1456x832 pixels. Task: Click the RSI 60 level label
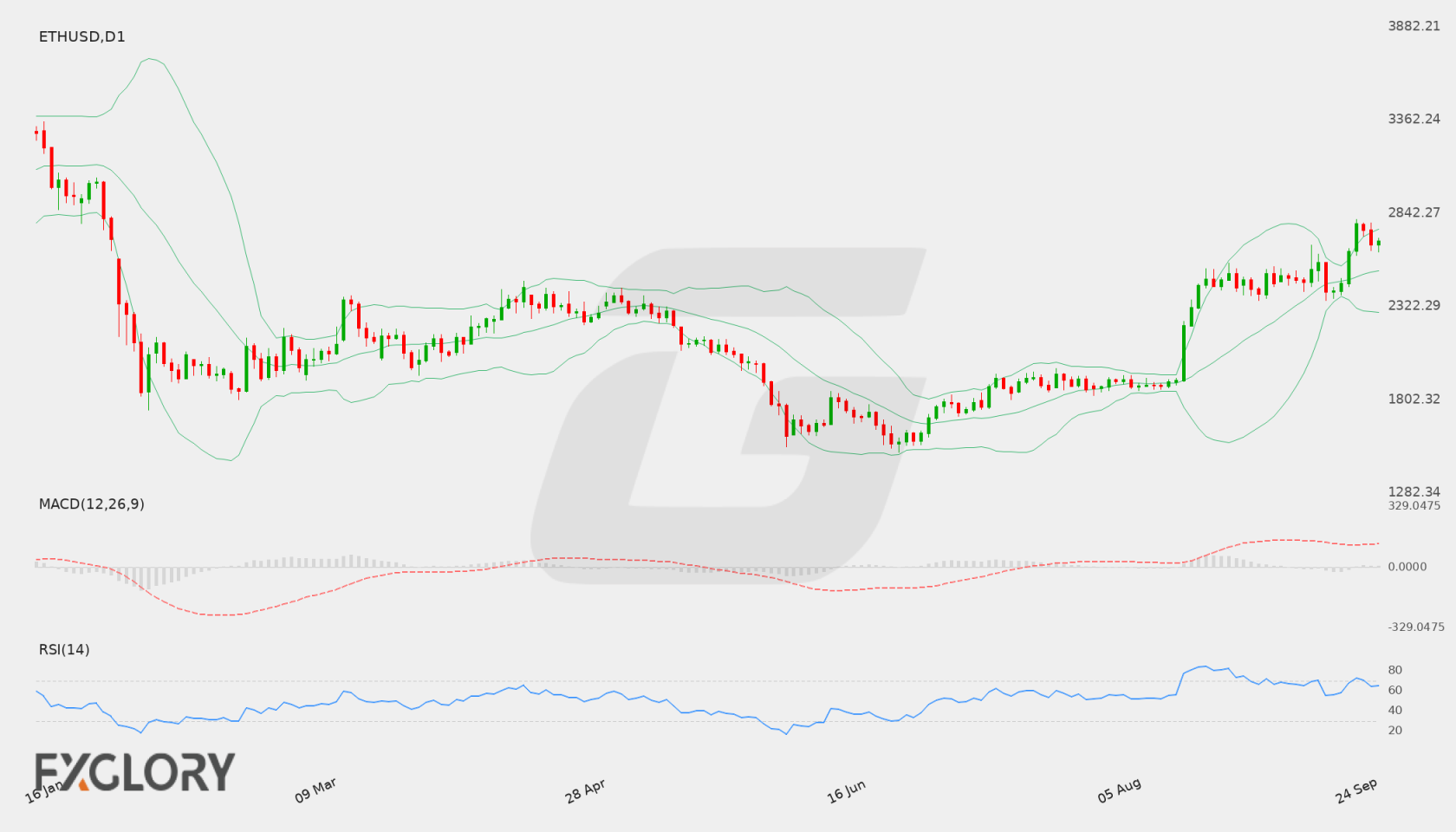tap(1395, 690)
